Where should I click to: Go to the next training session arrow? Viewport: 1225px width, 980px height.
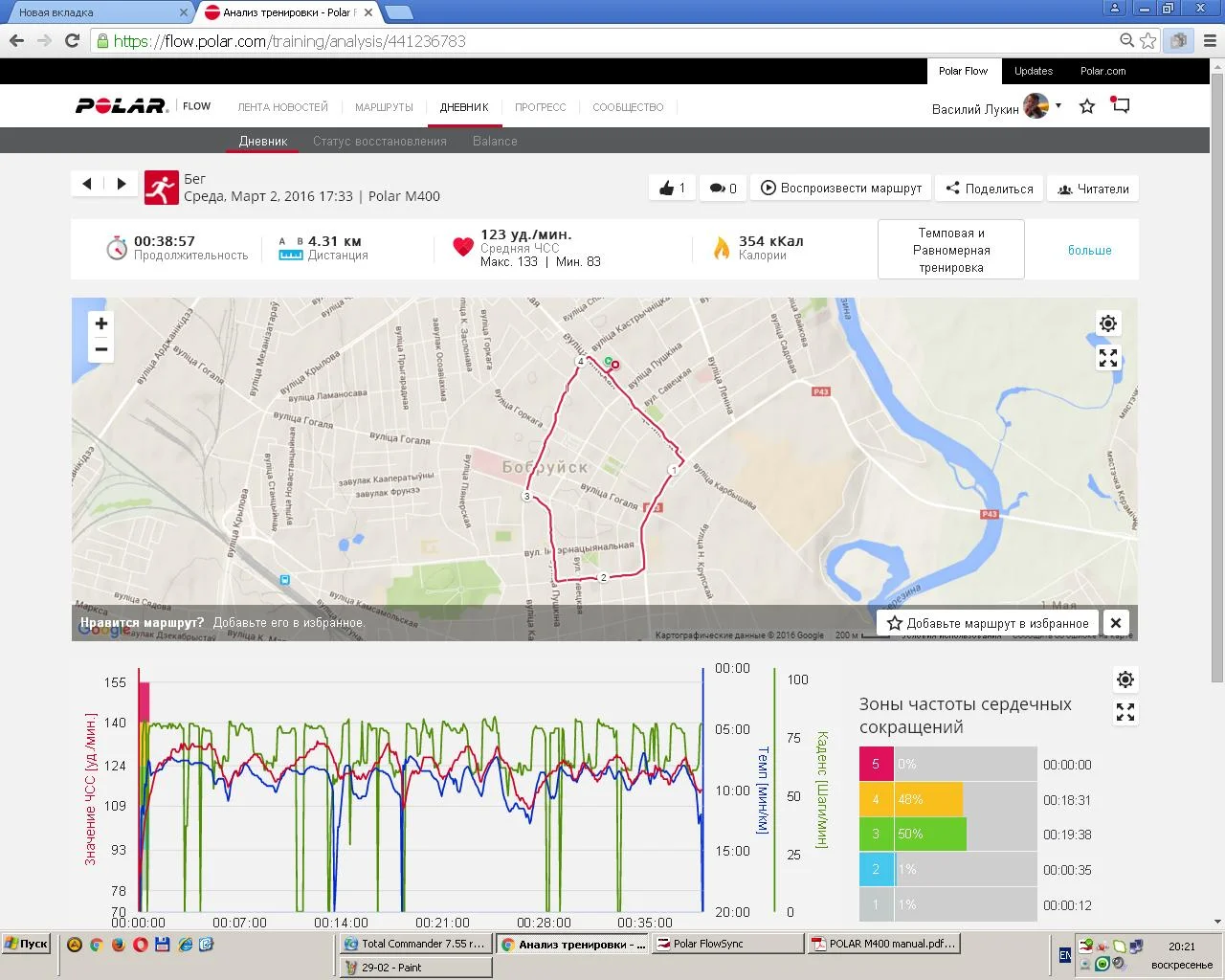tap(122, 184)
